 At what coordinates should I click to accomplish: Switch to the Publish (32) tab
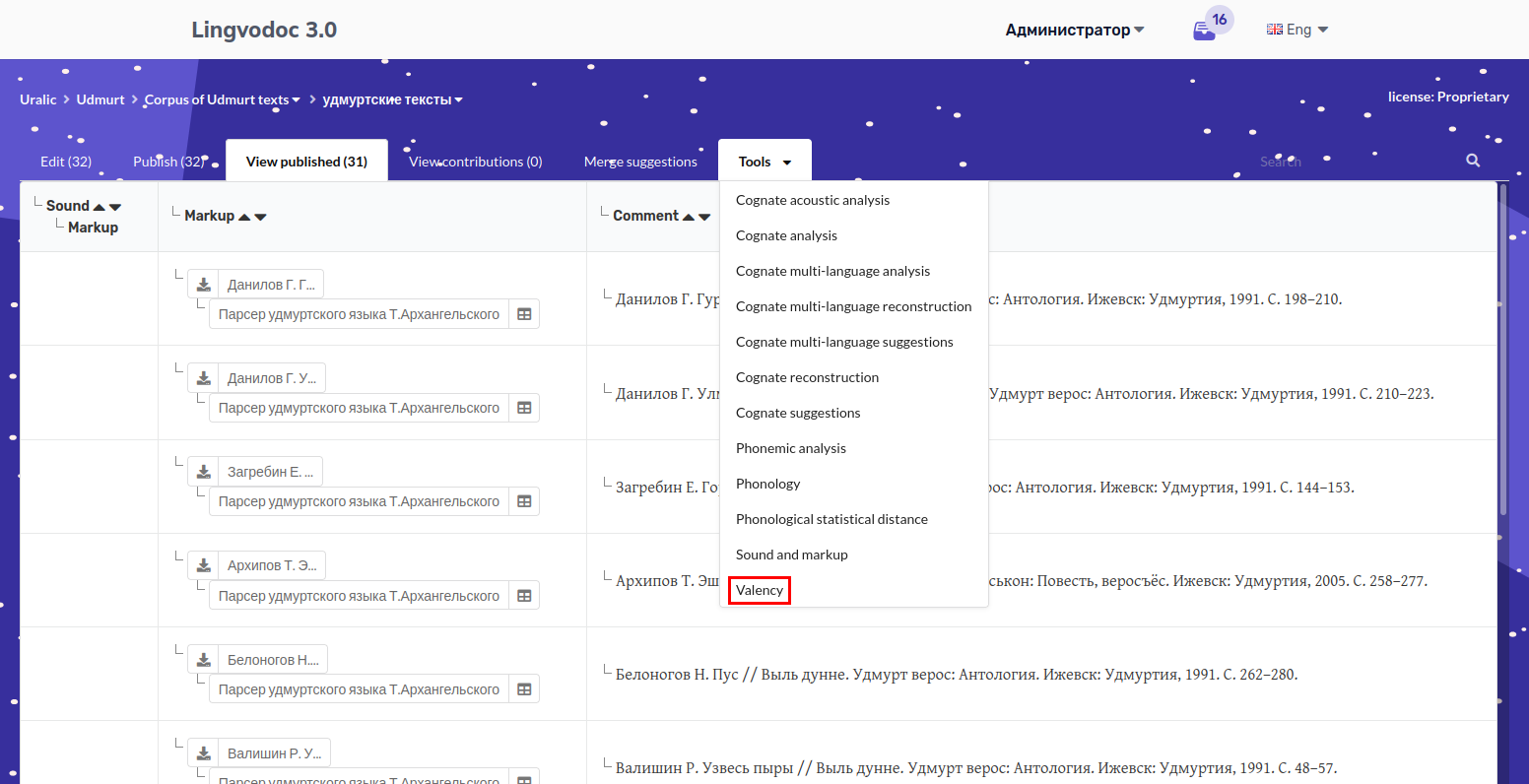[x=168, y=162]
